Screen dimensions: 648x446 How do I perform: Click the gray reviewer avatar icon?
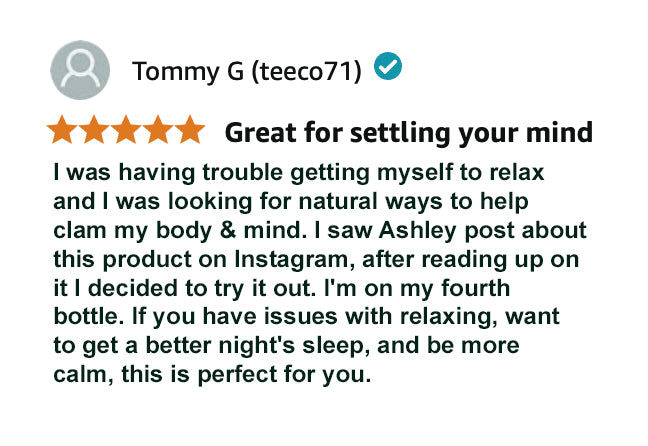click(x=81, y=71)
